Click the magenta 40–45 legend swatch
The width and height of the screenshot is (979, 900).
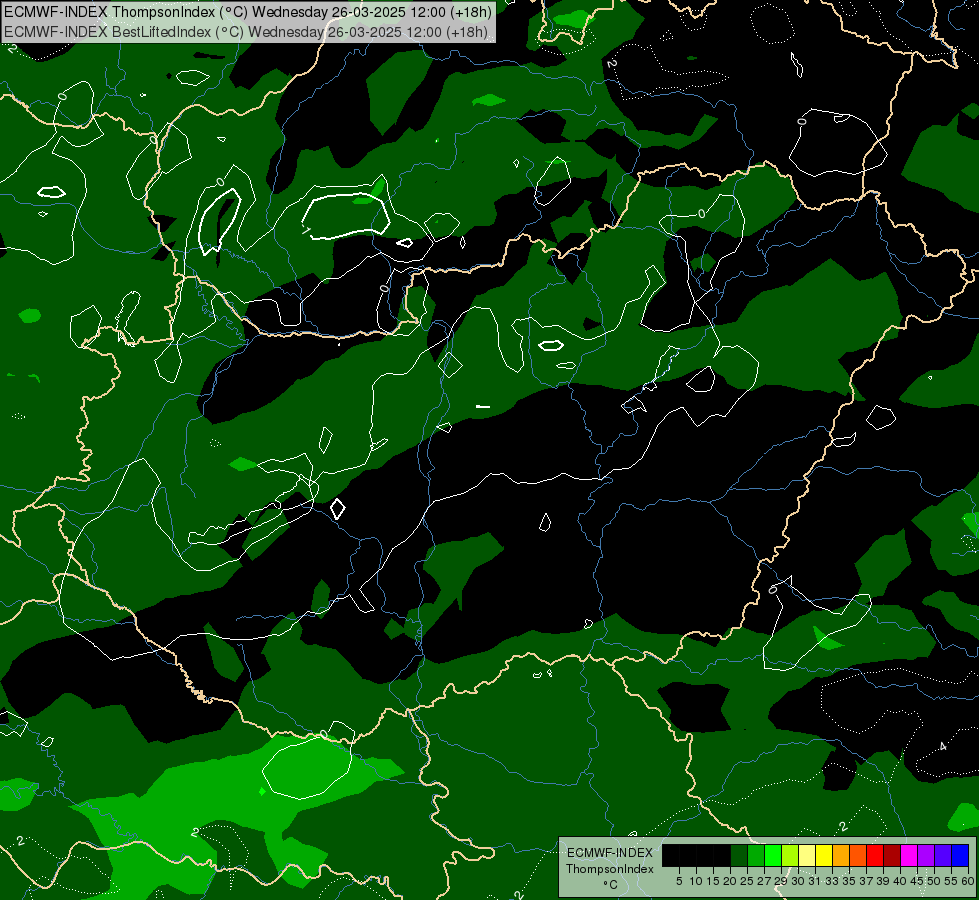909,855
